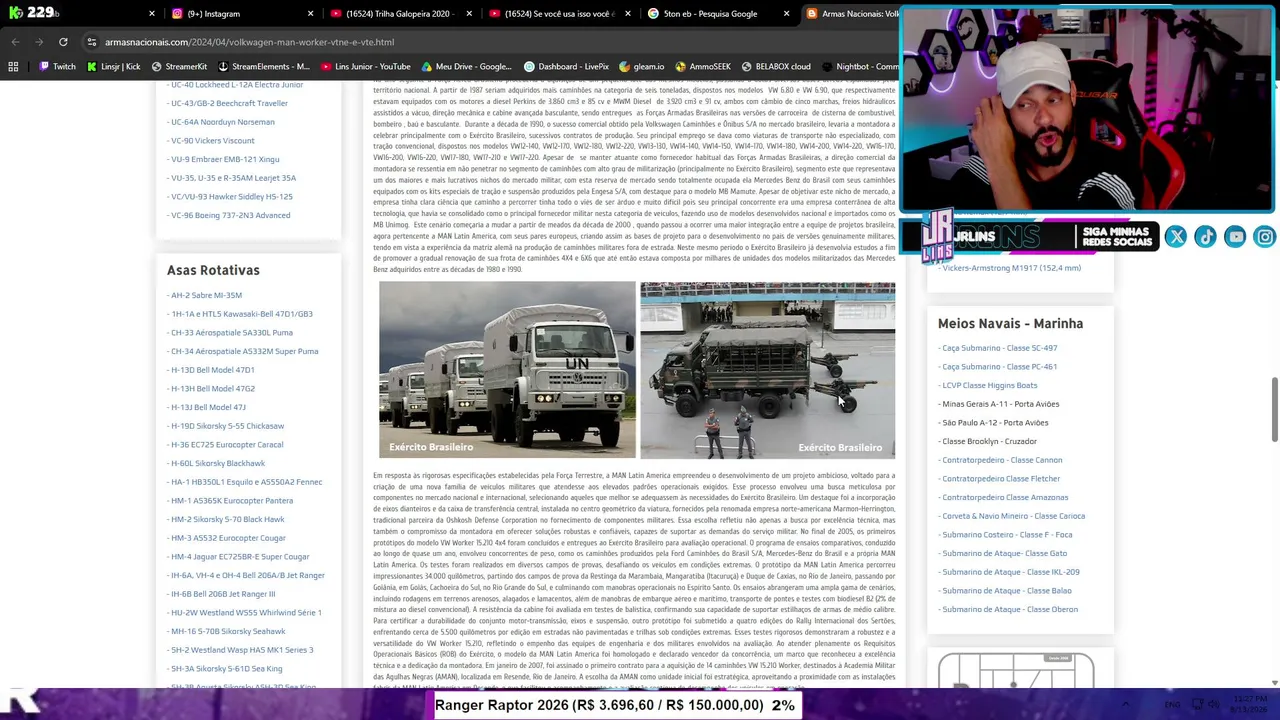The image size is (1280, 720).
Task: Open the Submarino de Ataque - Classe Oberon link
Action: (1010, 609)
